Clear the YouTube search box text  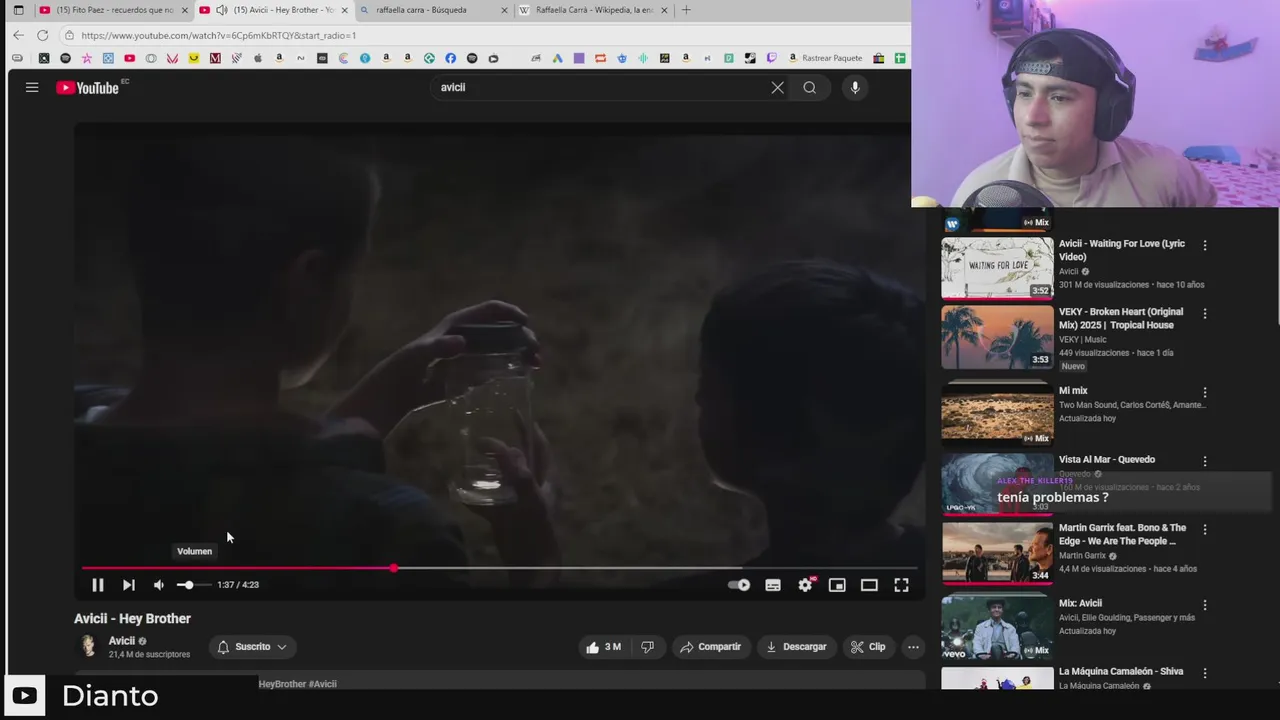[777, 88]
